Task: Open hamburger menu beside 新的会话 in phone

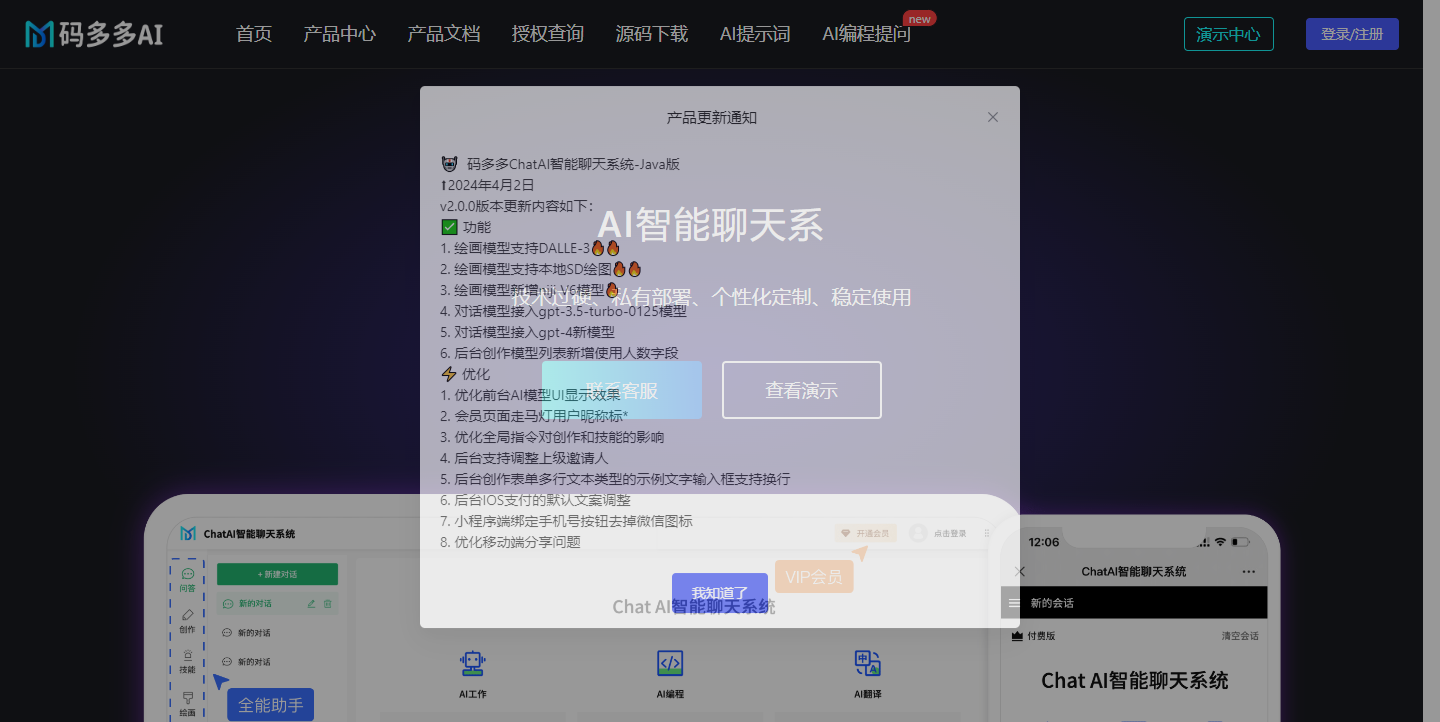Action: (x=1014, y=603)
